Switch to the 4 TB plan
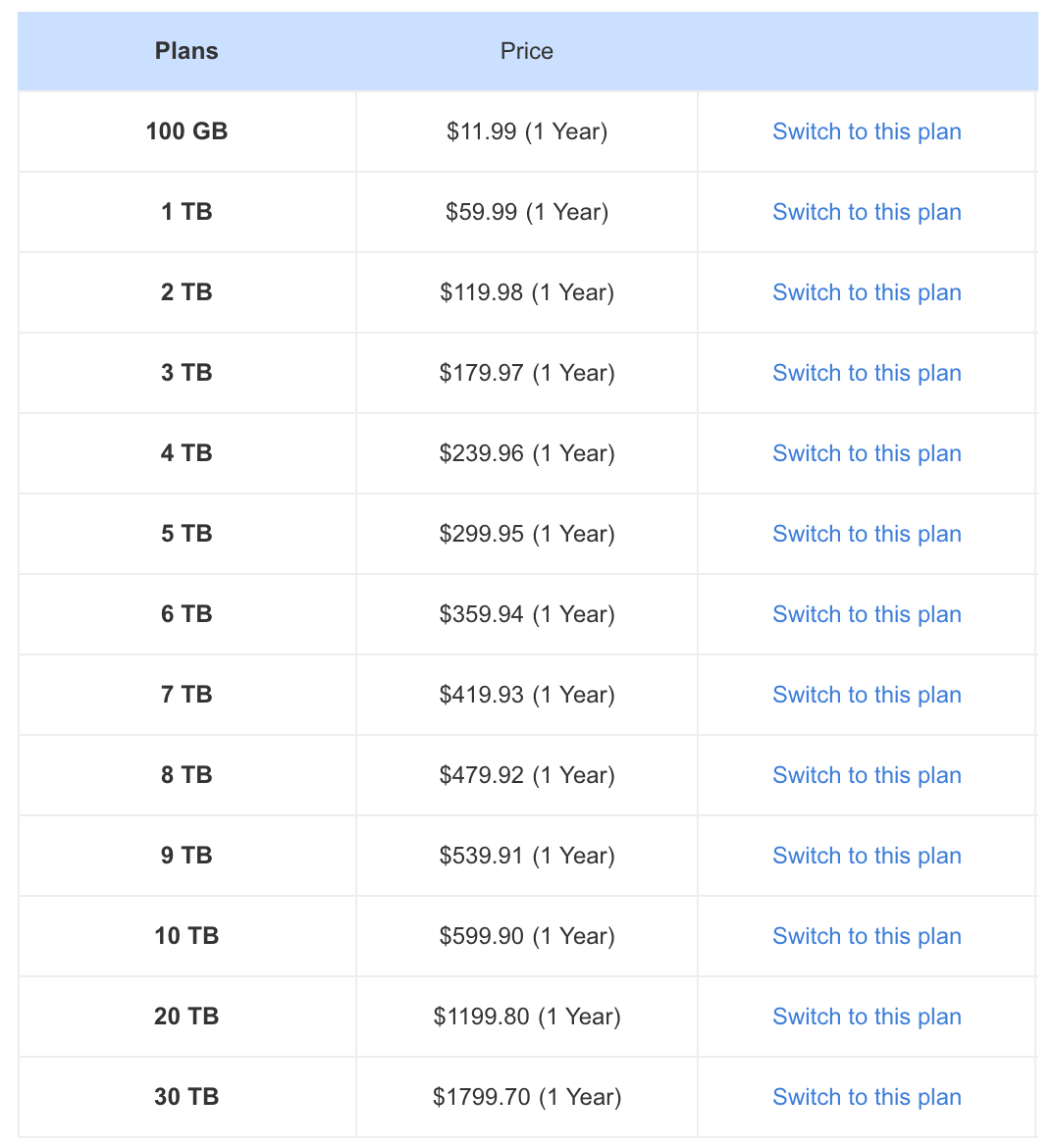 click(867, 454)
